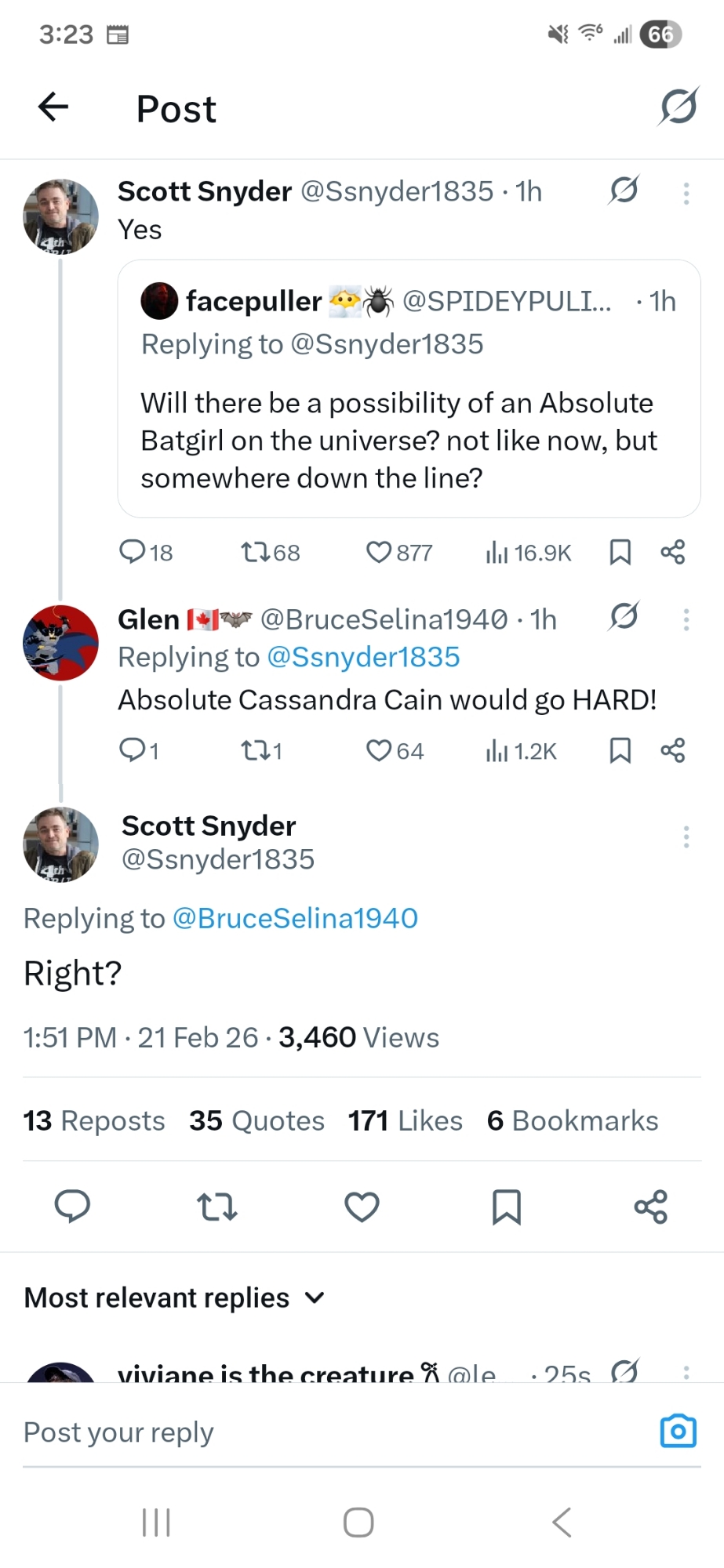Open @Ssnyder1835 link in Glen's reply
Viewport: 724px width, 1568px height.
tap(363, 657)
